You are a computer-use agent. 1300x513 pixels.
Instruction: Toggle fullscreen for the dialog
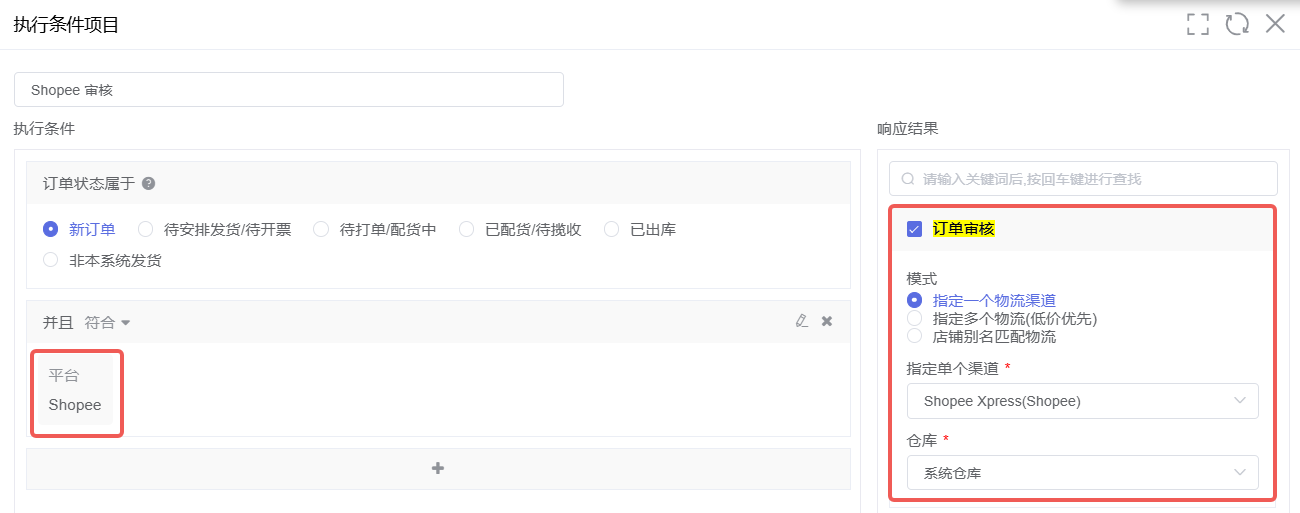pyautogui.click(x=1198, y=24)
